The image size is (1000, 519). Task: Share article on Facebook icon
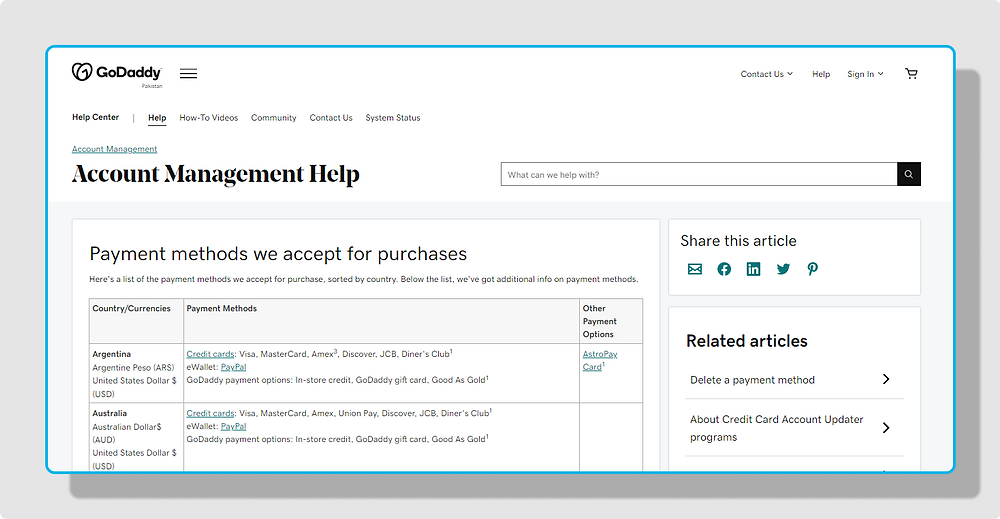tap(724, 269)
